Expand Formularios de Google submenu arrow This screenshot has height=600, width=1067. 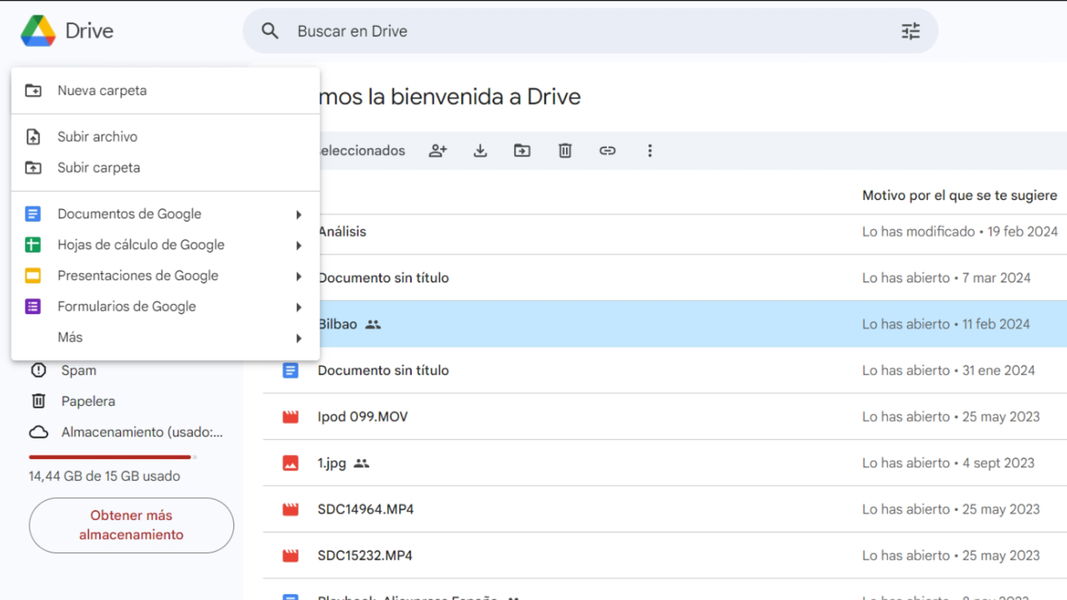click(x=299, y=307)
